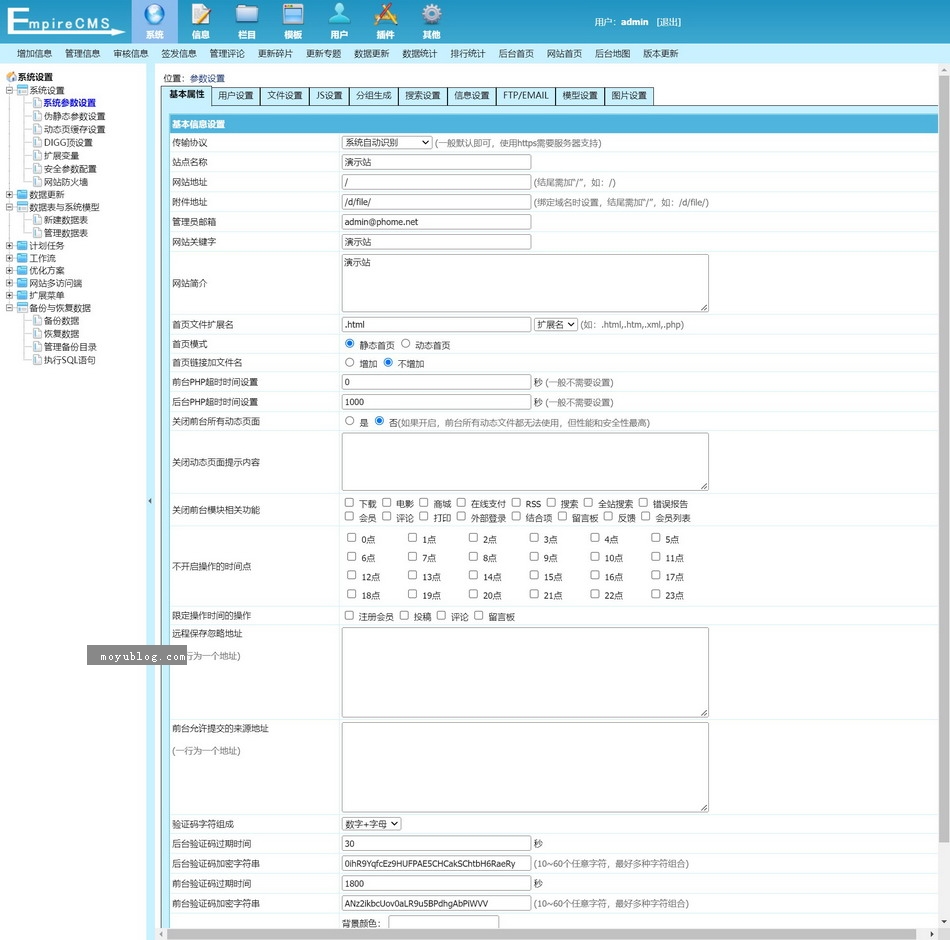
Task: Check the 留言板 checkbox in 关闭前台模块
Action: pos(562,516)
